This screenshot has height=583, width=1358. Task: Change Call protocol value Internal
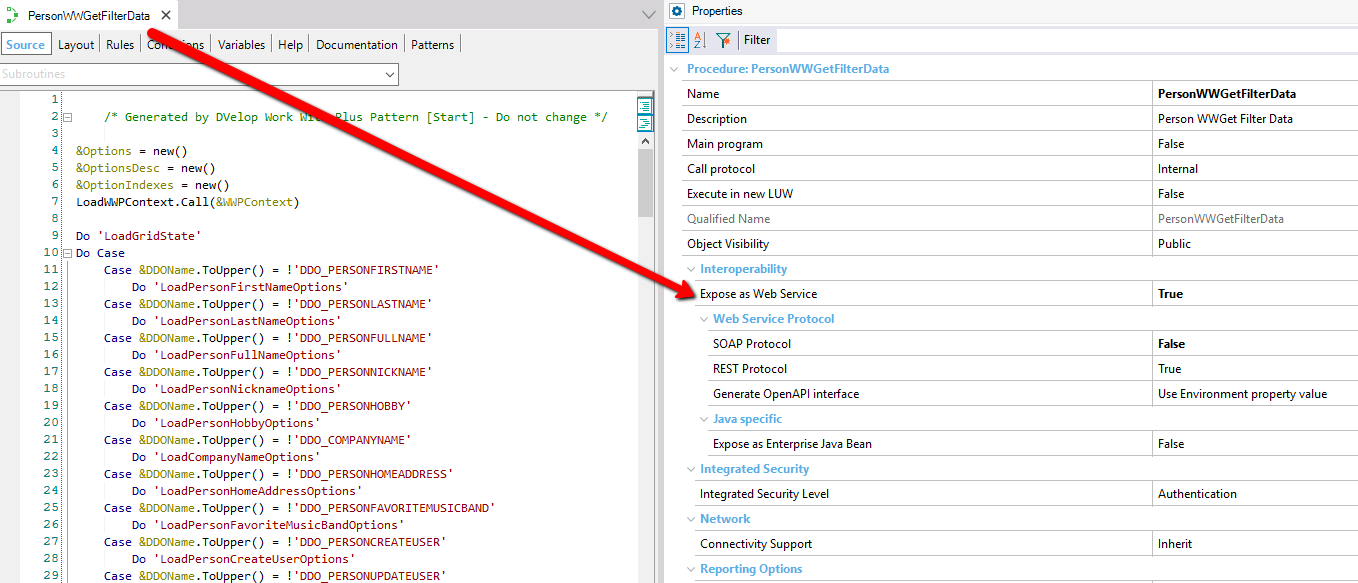1255,169
